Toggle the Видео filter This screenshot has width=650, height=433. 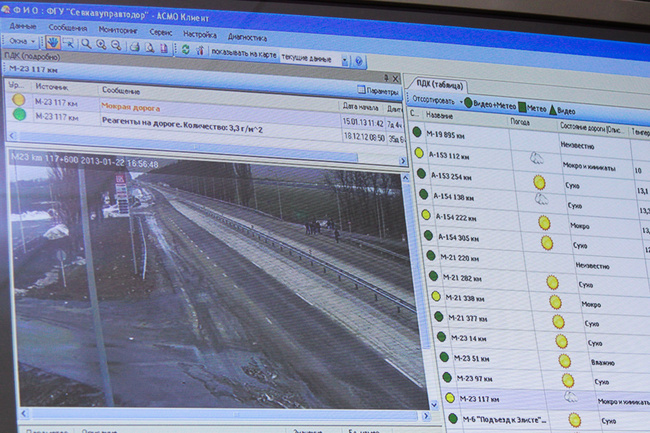tap(562, 110)
